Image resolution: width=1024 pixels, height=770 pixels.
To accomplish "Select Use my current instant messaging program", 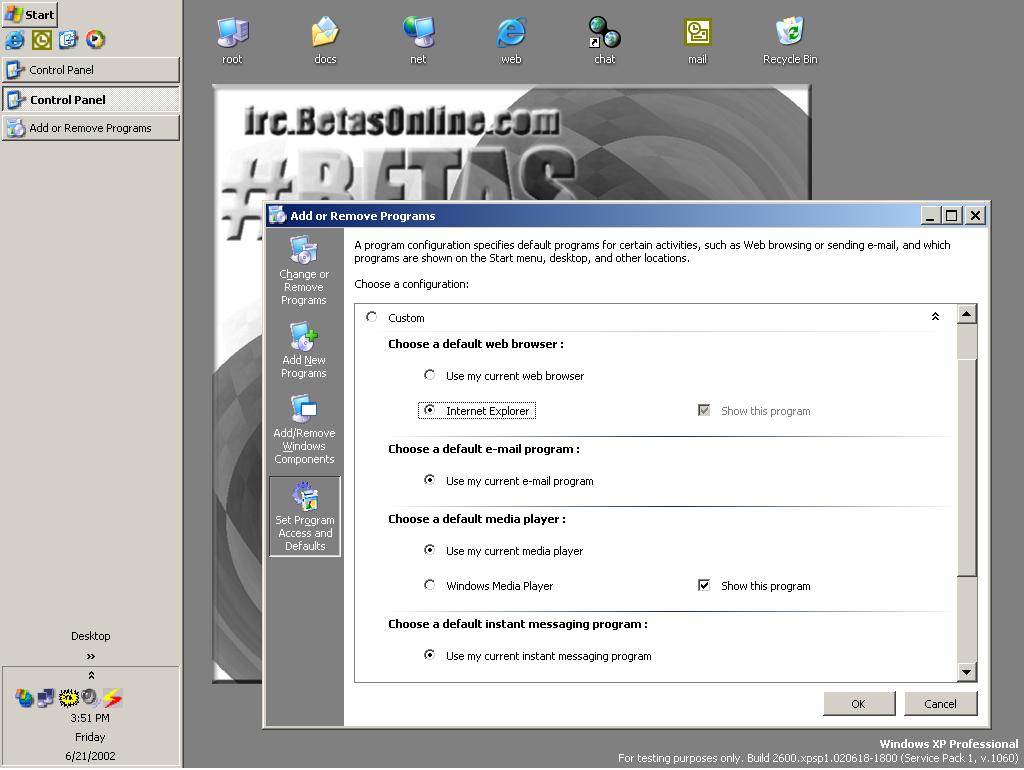I will [429, 655].
